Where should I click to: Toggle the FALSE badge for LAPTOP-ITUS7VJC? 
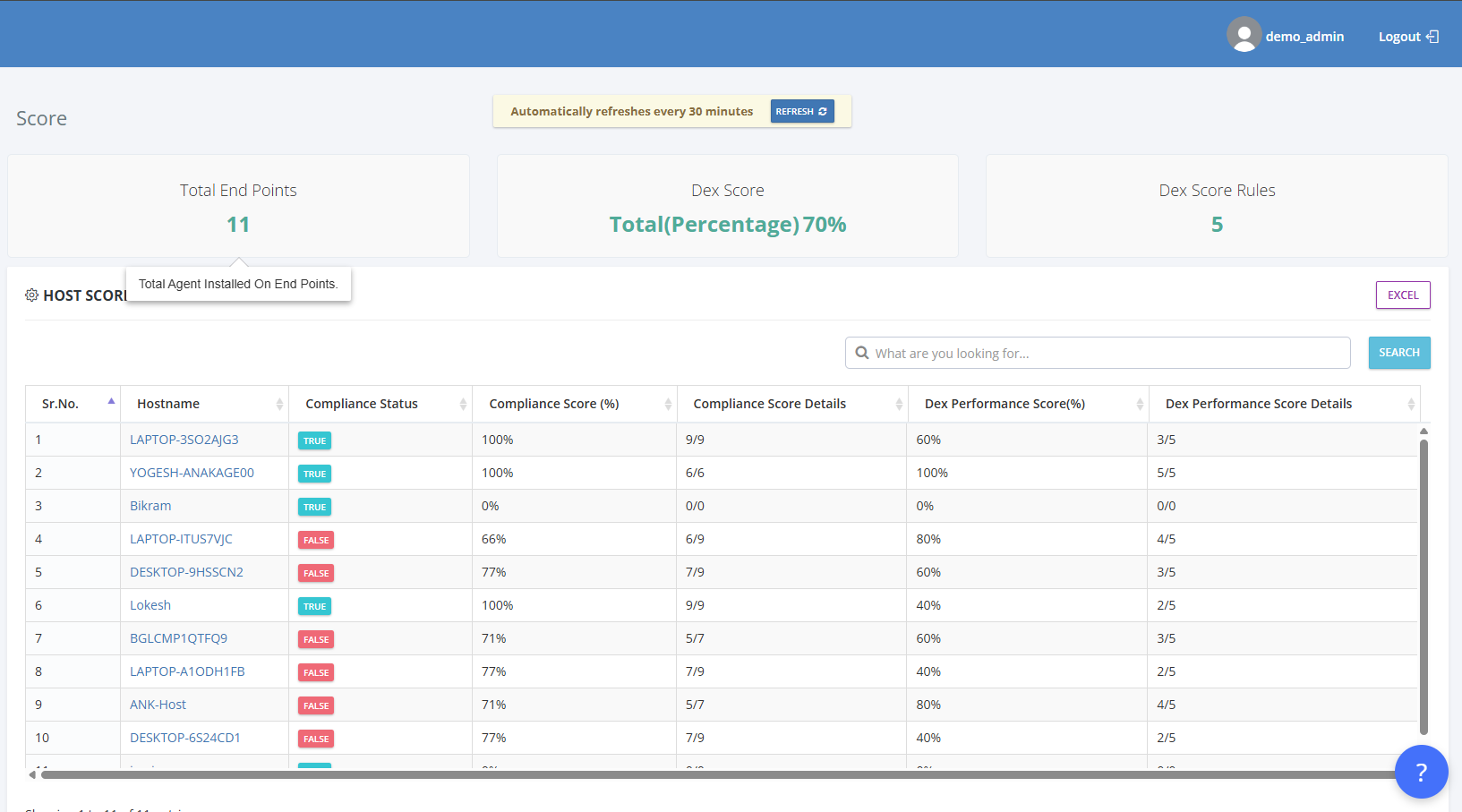(315, 539)
